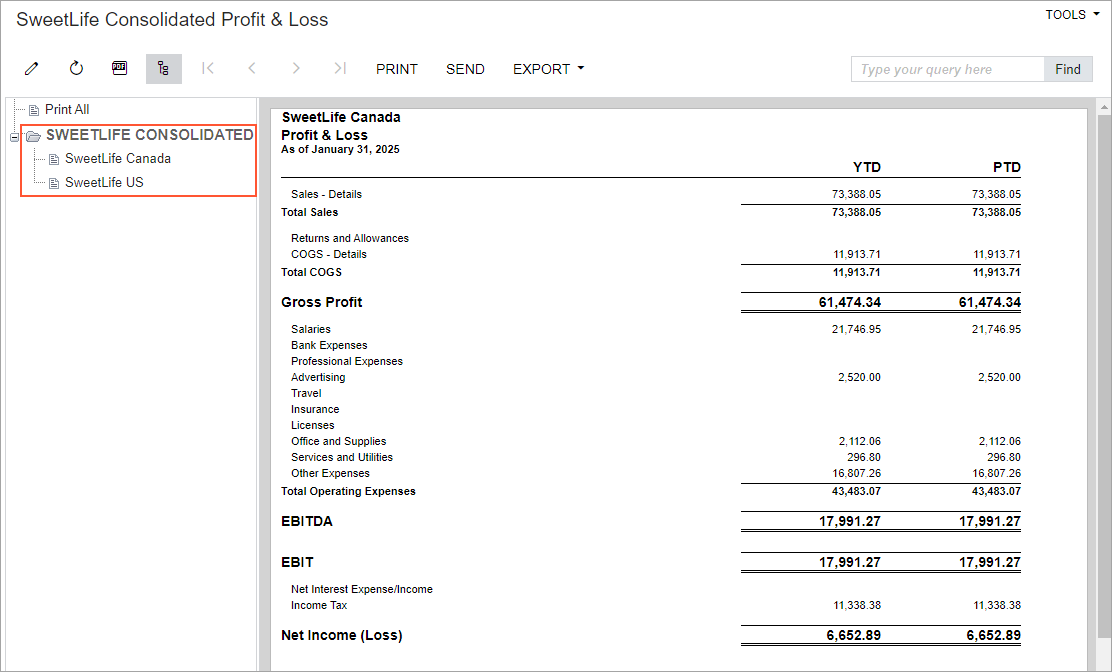
Task: Click the query search input field
Action: coord(947,69)
